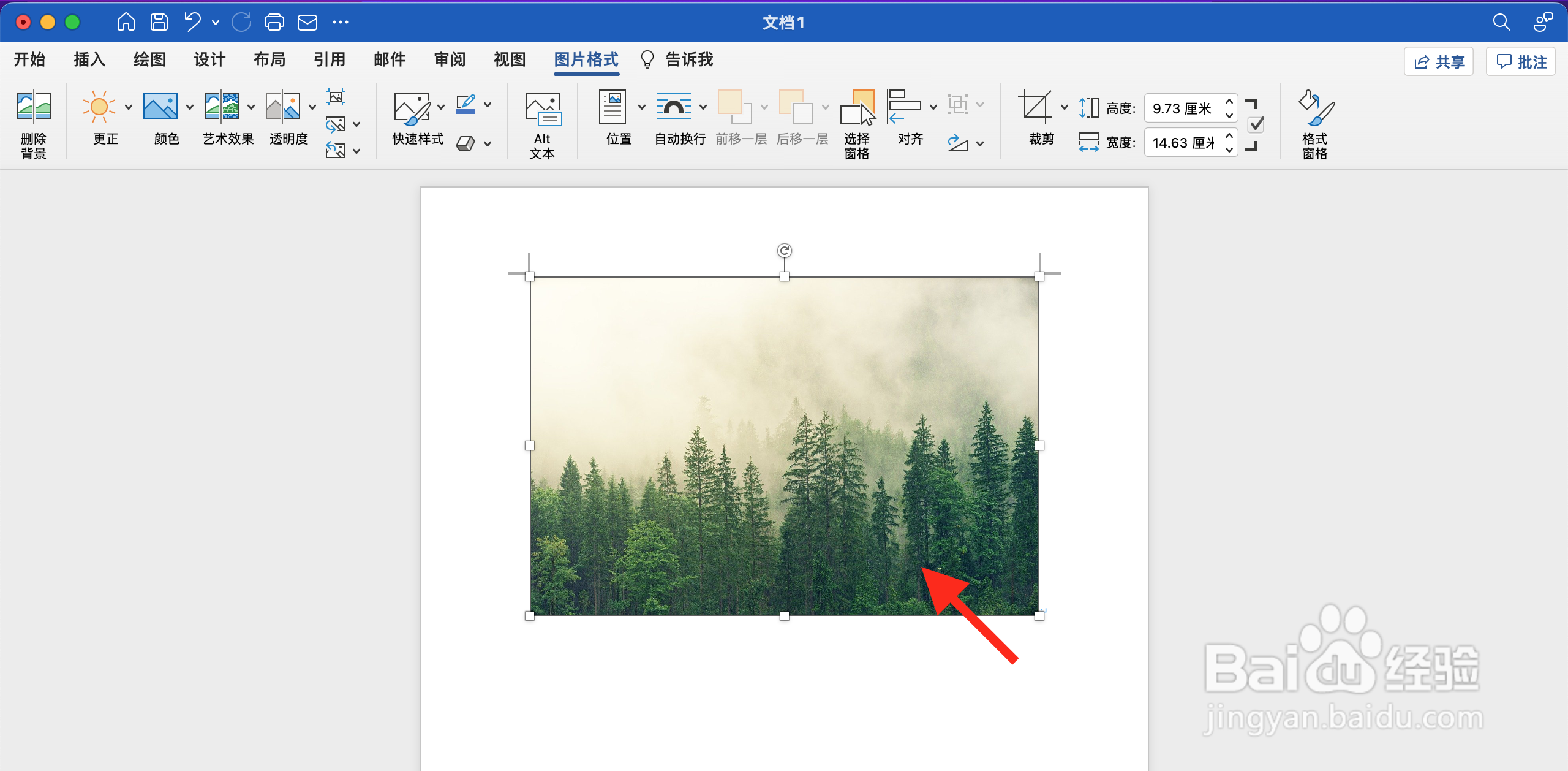The height and width of the screenshot is (771, 1568).
Task: Click the Picture Border pen icon
Action: coord(466,105)
